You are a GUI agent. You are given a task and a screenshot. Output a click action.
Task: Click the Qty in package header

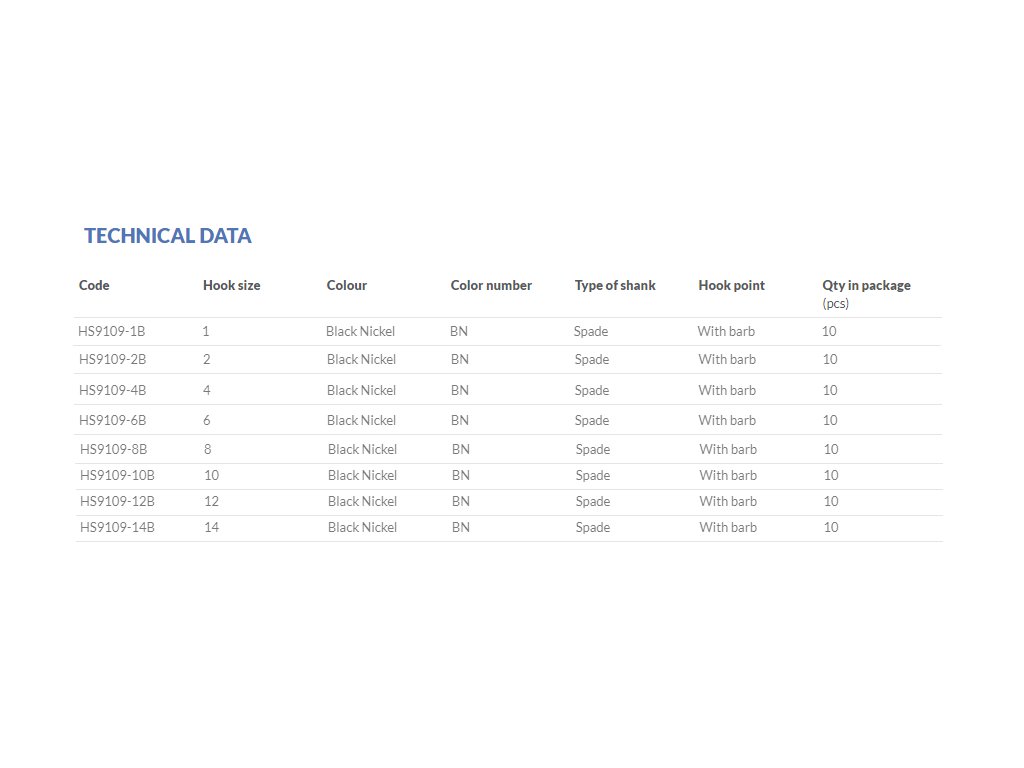[x=866, y=285]
